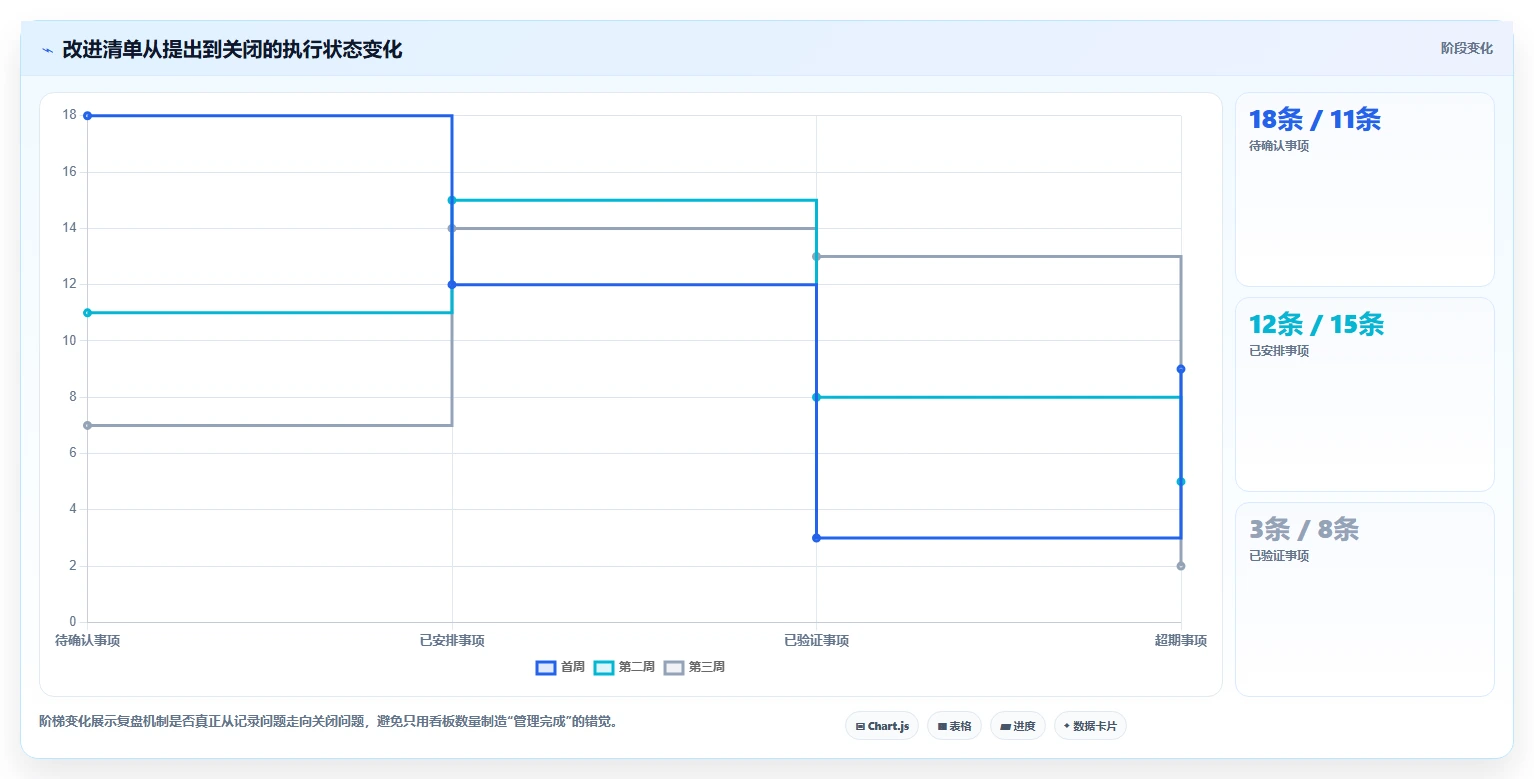Toggle the 第三周 series in the legend
The height and width of the screenshot is (779, 1534).
[x=694, y=667]
